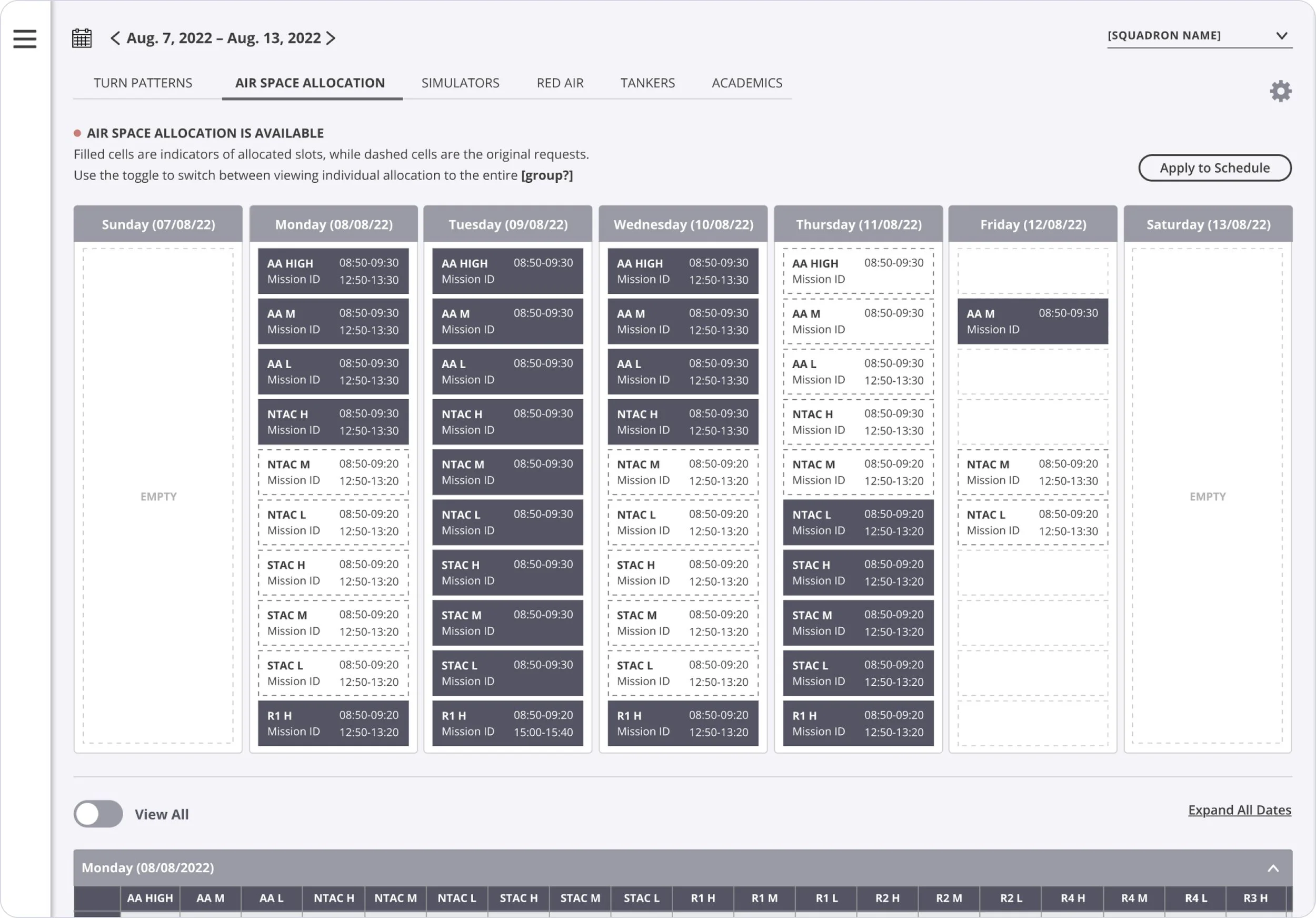Switch to Simulators tab
The height and width of the screenshot is (918, 1316).
(x=460, y=83)
